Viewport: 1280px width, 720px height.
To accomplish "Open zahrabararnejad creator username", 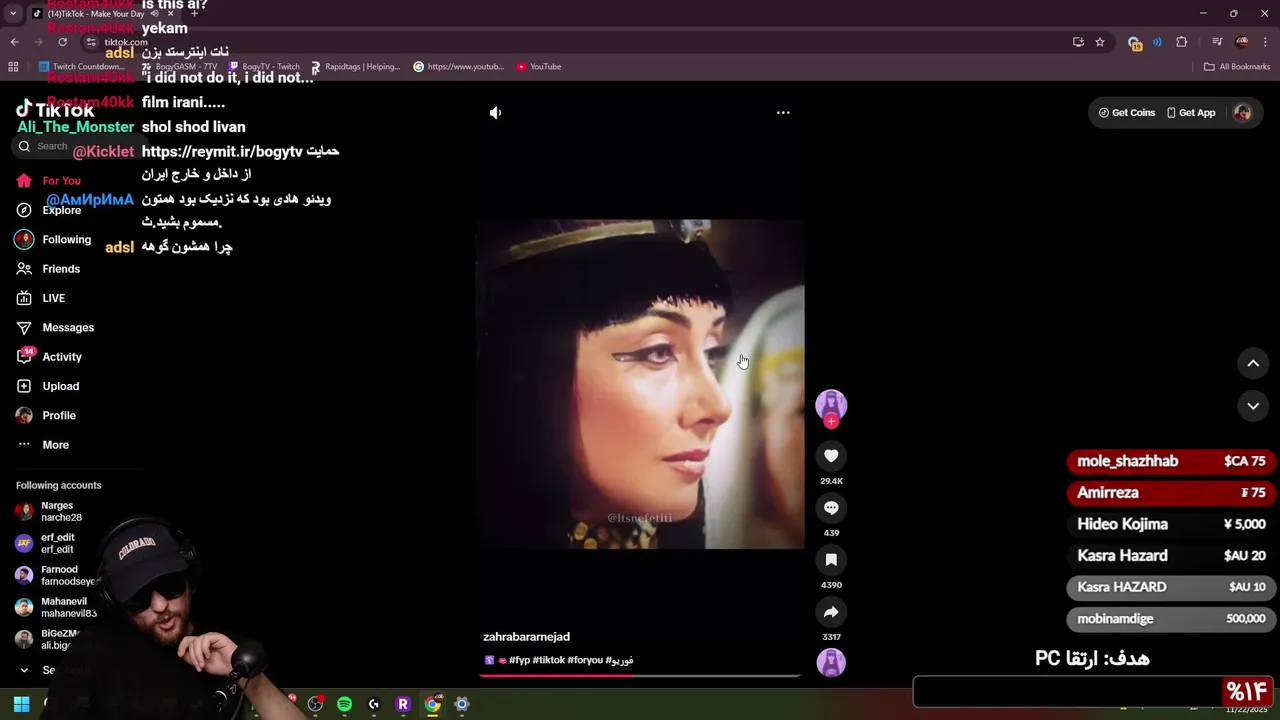I will (526, 637).
